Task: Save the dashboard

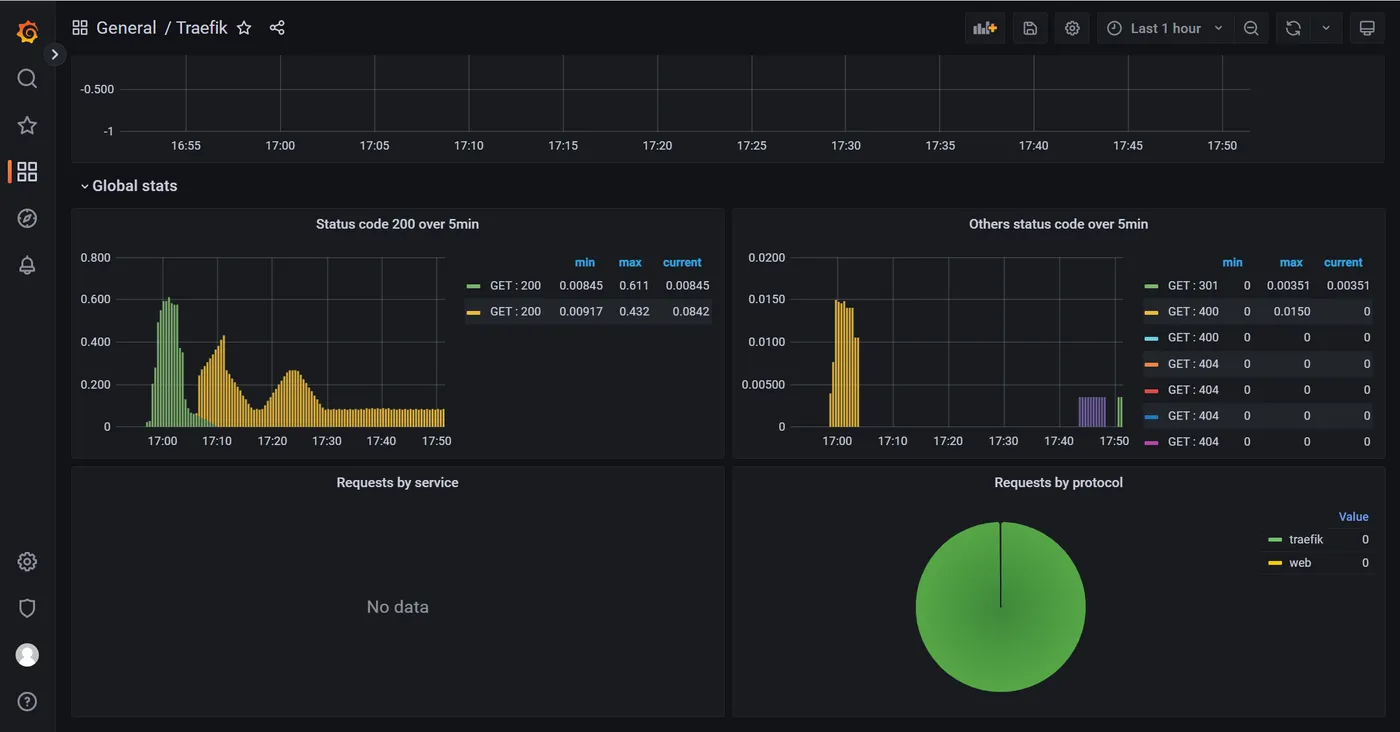Action: 1030,28
